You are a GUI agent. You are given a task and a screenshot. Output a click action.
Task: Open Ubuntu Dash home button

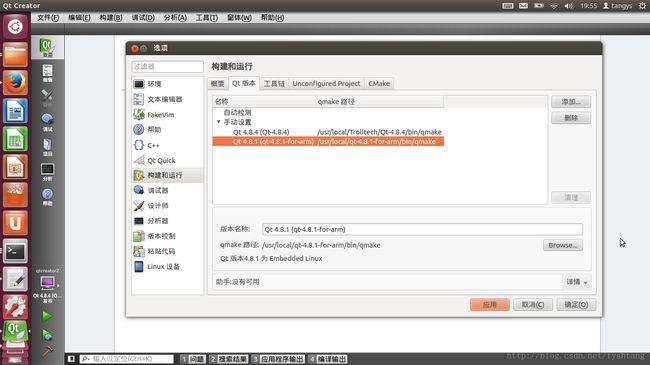[15, 27]
